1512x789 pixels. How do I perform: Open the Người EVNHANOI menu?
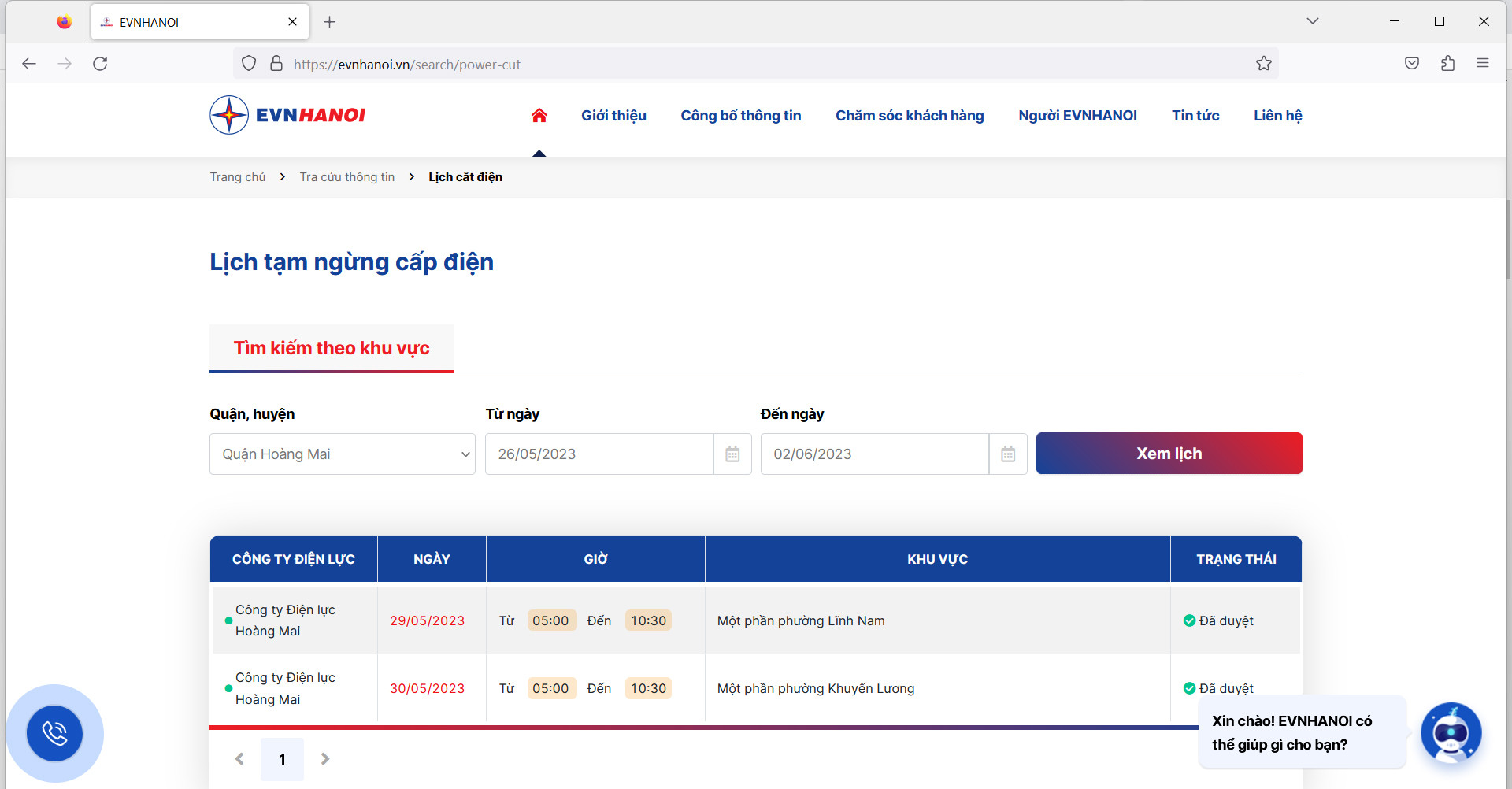tap(1077, 116)
